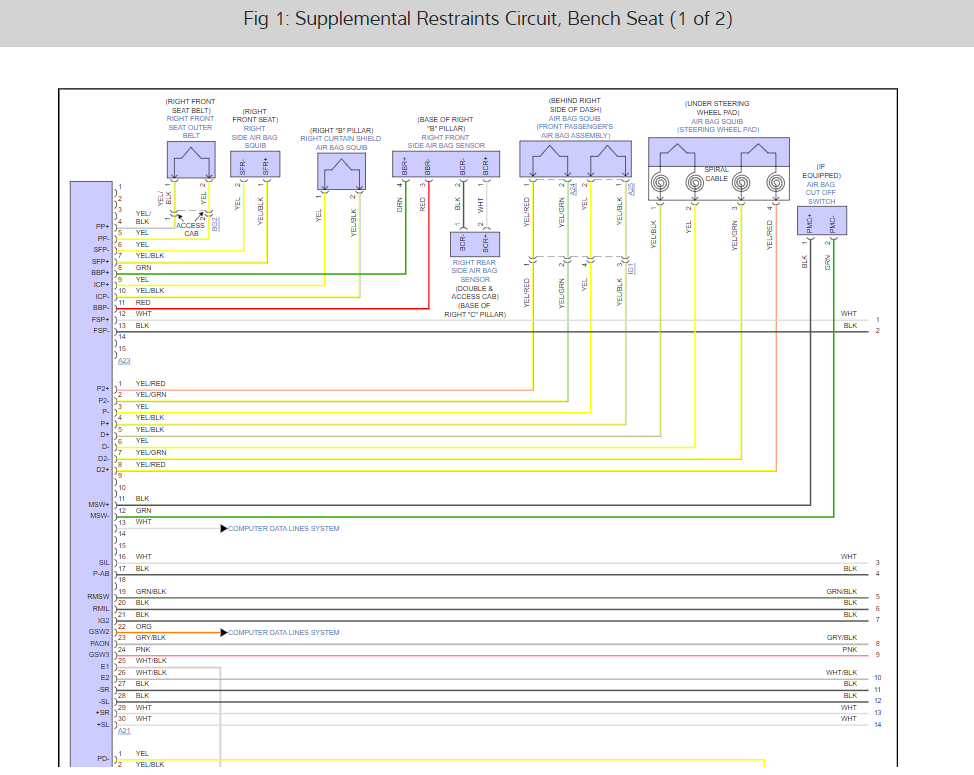
Task: Open the A23 connector link
Action: (124, 360)
